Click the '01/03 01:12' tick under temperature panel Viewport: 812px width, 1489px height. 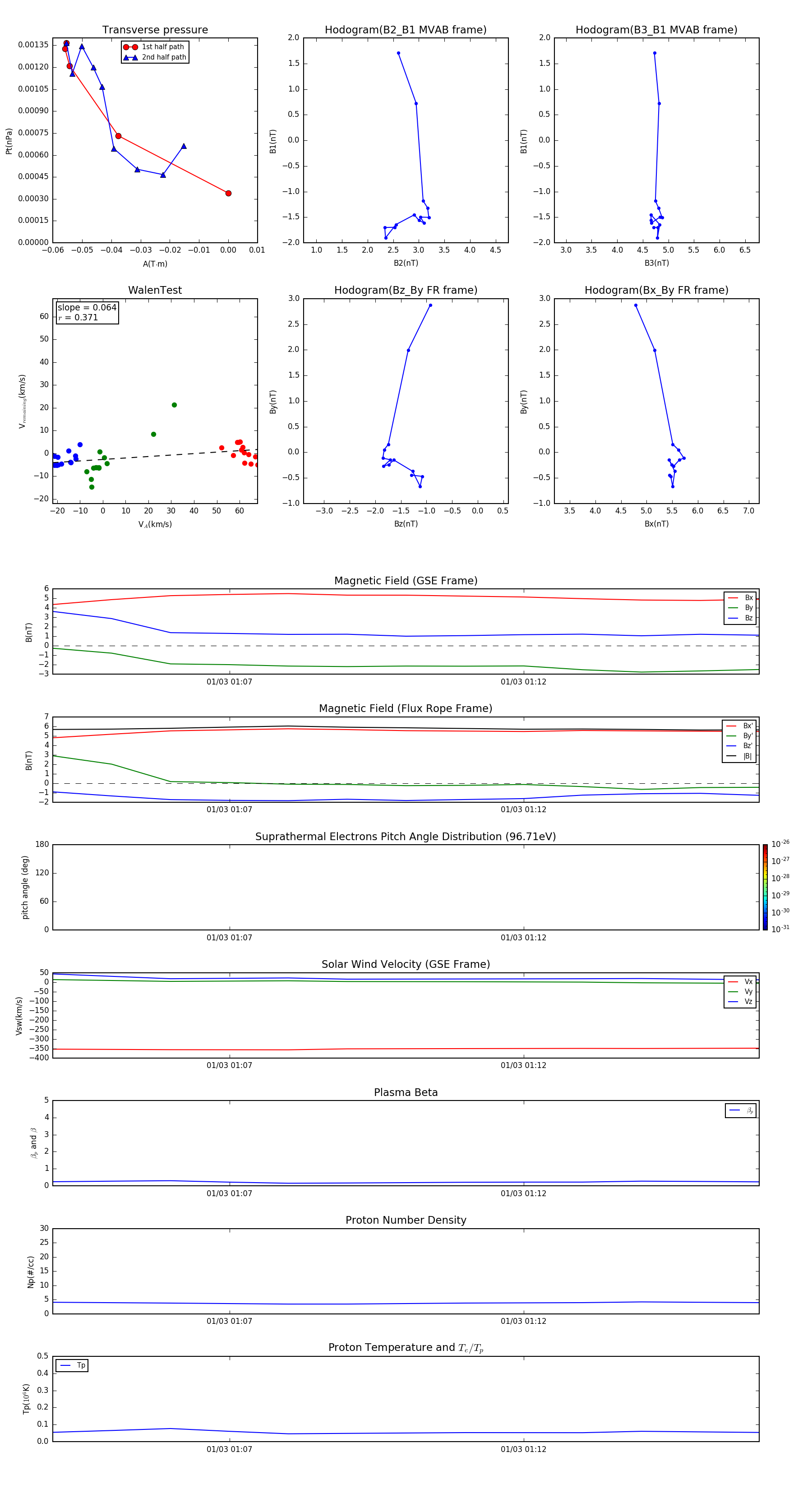tap(524, 1449)
